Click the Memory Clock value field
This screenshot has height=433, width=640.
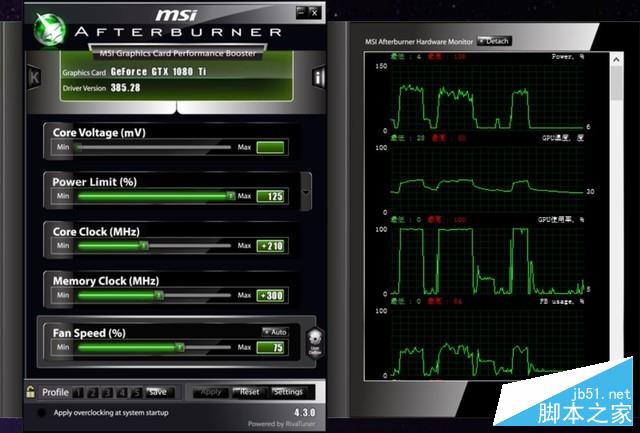point(270,295)
